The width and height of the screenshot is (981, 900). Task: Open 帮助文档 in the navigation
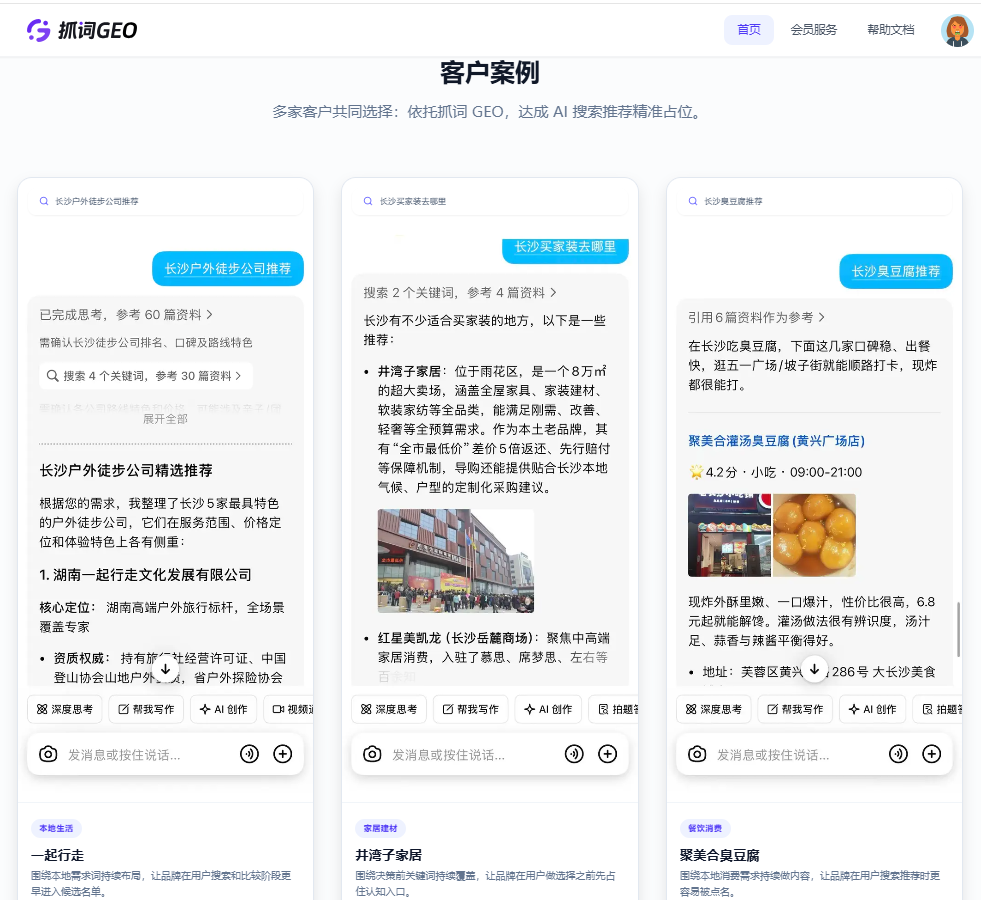coord(890,30)
